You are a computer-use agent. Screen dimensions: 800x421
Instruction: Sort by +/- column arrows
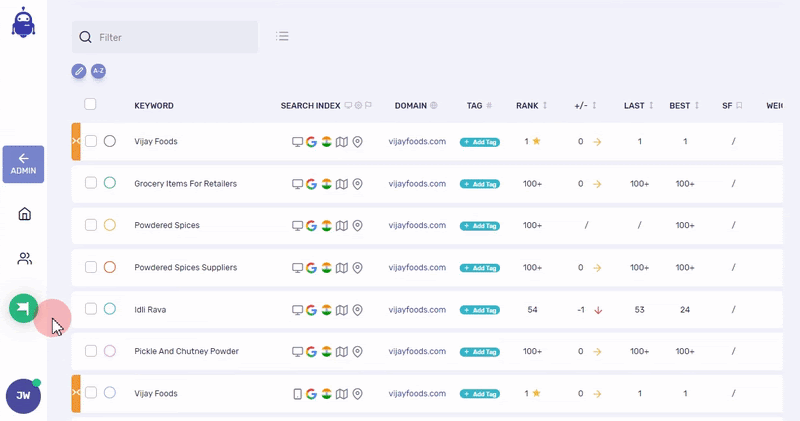594,106
